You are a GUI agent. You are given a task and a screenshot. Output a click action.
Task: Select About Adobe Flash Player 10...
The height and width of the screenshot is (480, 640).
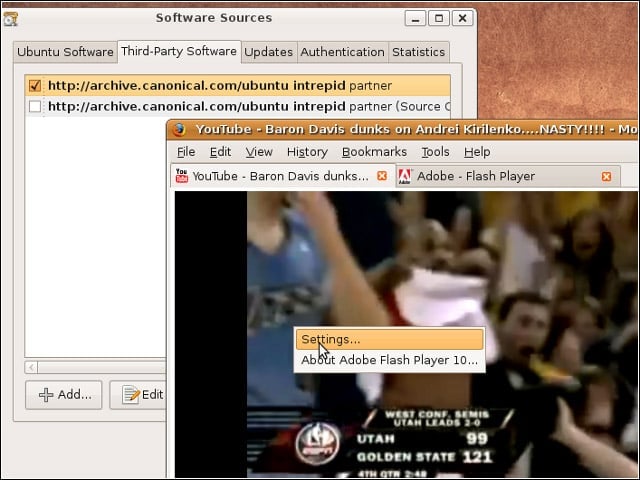click(x=389, y=360)
